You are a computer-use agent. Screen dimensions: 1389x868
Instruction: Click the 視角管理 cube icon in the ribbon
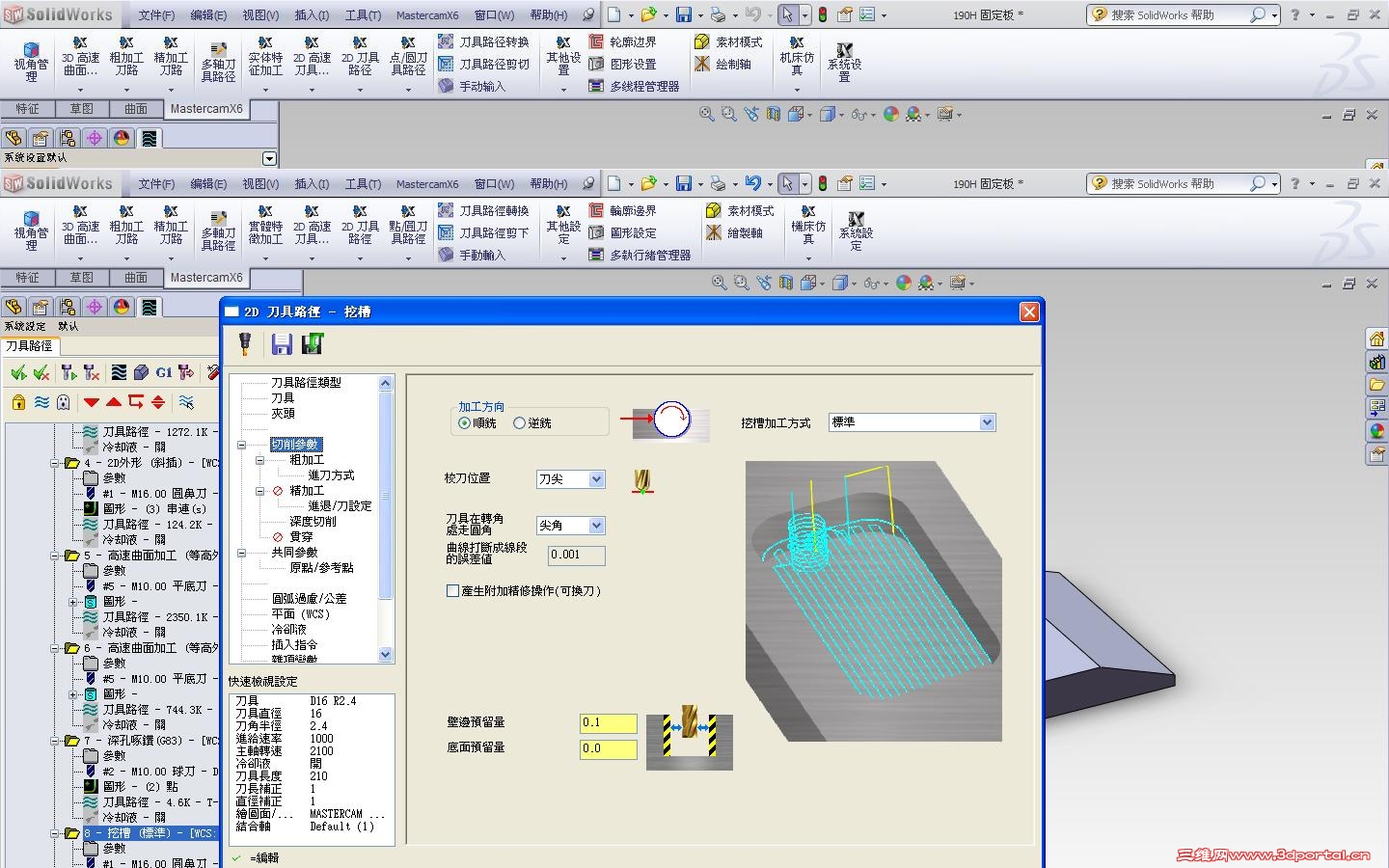[31, 218]
